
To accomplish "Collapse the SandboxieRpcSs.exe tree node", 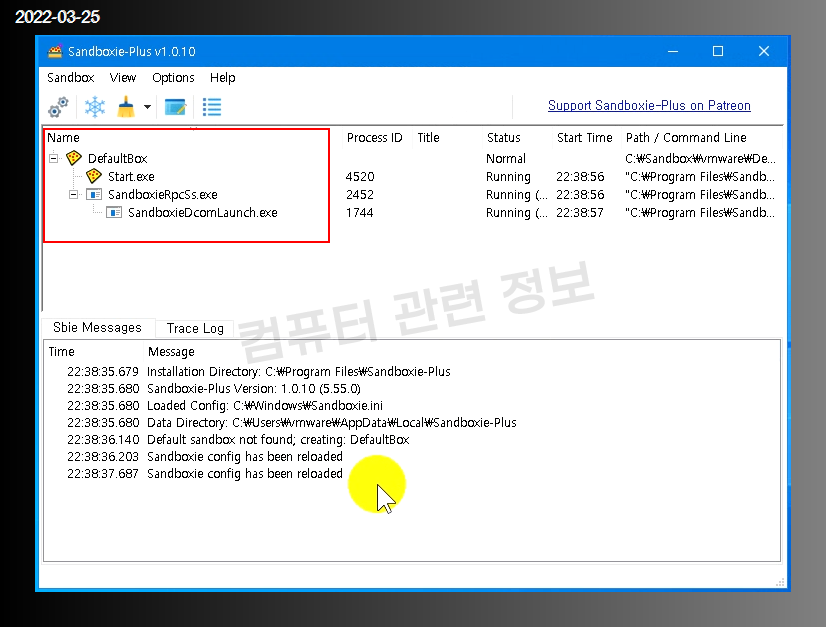I will click(x=73, y=194).
